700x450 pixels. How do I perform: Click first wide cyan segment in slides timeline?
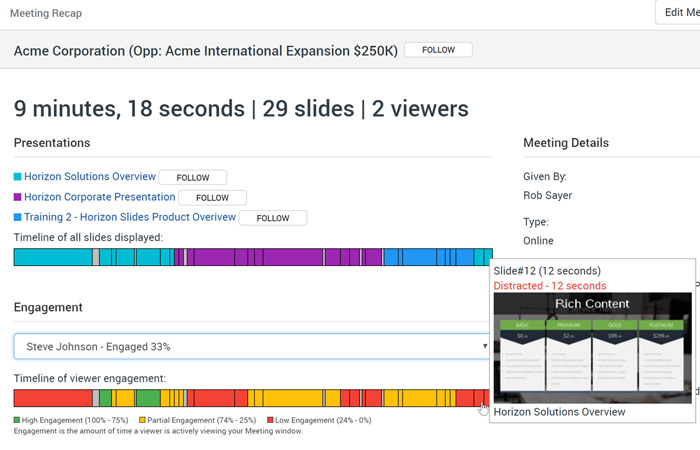(x=53, y=257)
